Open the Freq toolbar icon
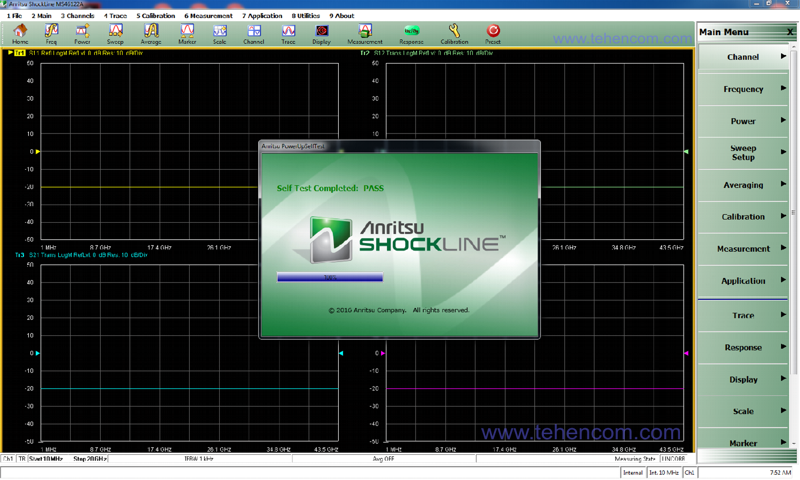Screen dimensions: 800x480 (51, 34)
